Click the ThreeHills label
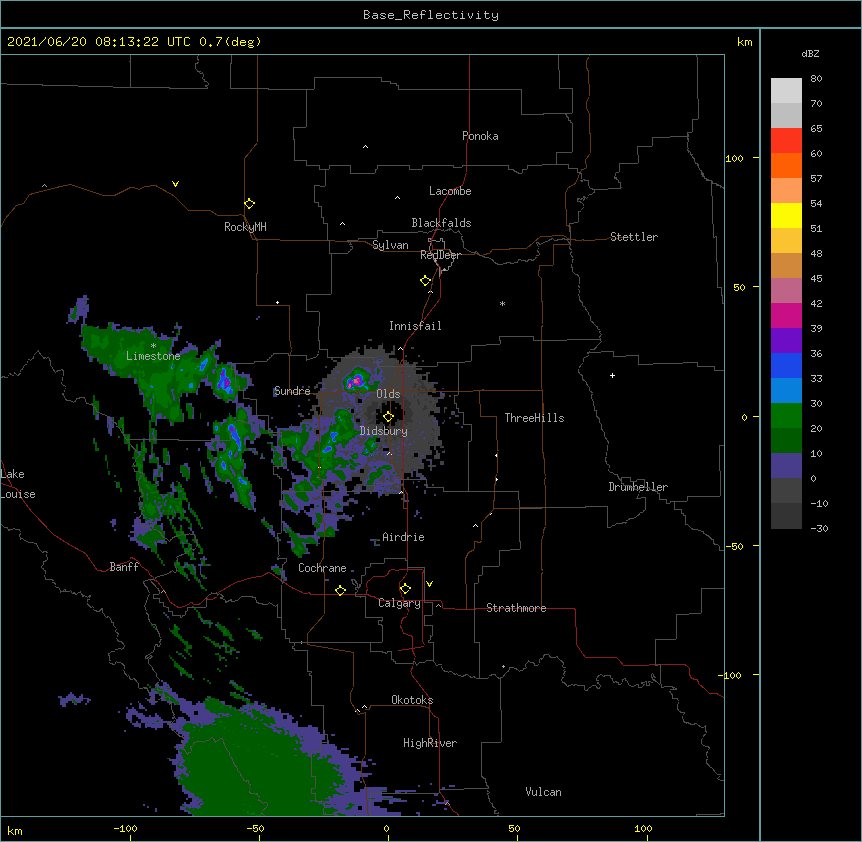The height and width of the screenshot is (842, 862). 534,418
